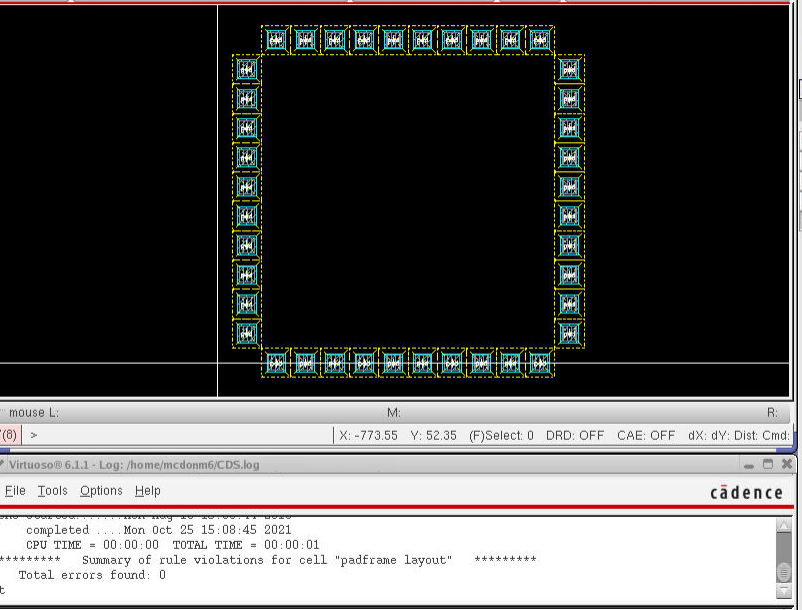Click the log scrollbar thumb
Image resolution: width=802 pixels, height=610 pixels.
tap(784, 570)
